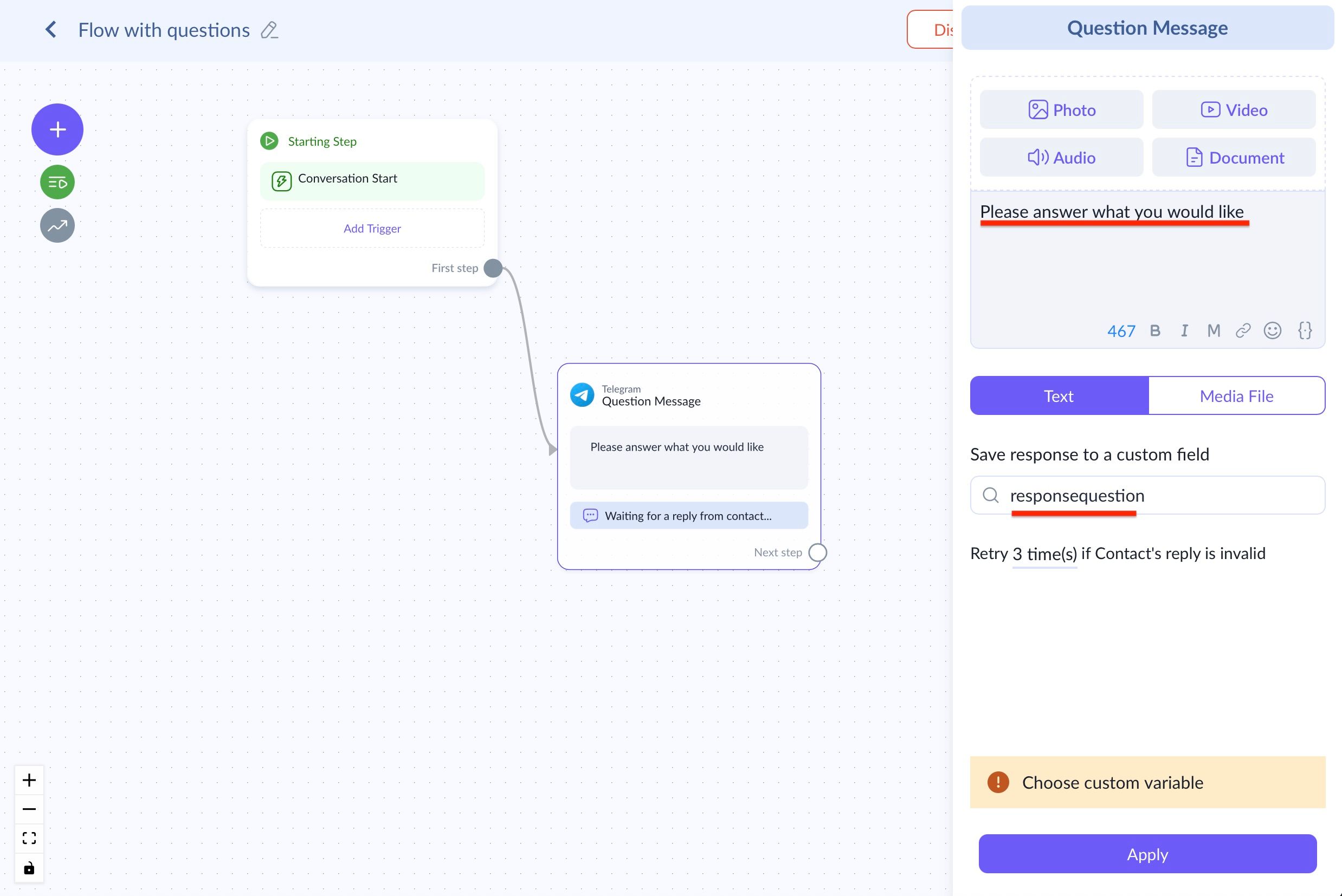Click the purple plus add-step button
The height and width of the screenshot is (896, 1342).
pyautogui.click(x=57, y=129)
